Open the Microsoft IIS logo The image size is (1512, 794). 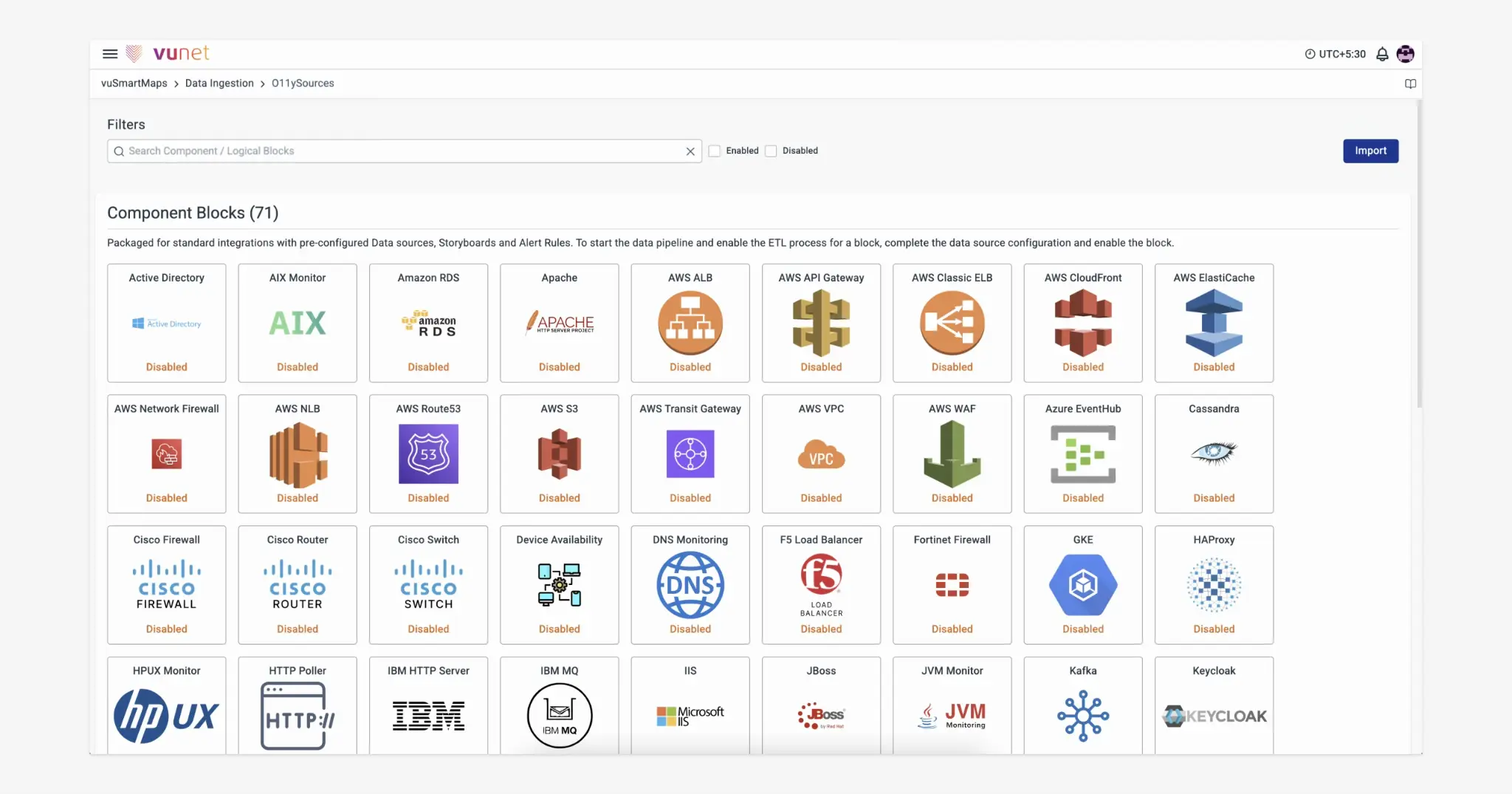(690, 716)
